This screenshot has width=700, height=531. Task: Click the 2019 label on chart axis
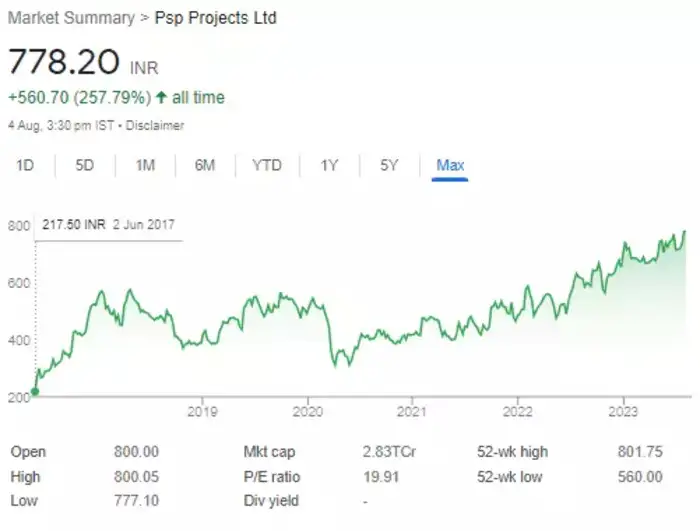(x=203, y=410)
